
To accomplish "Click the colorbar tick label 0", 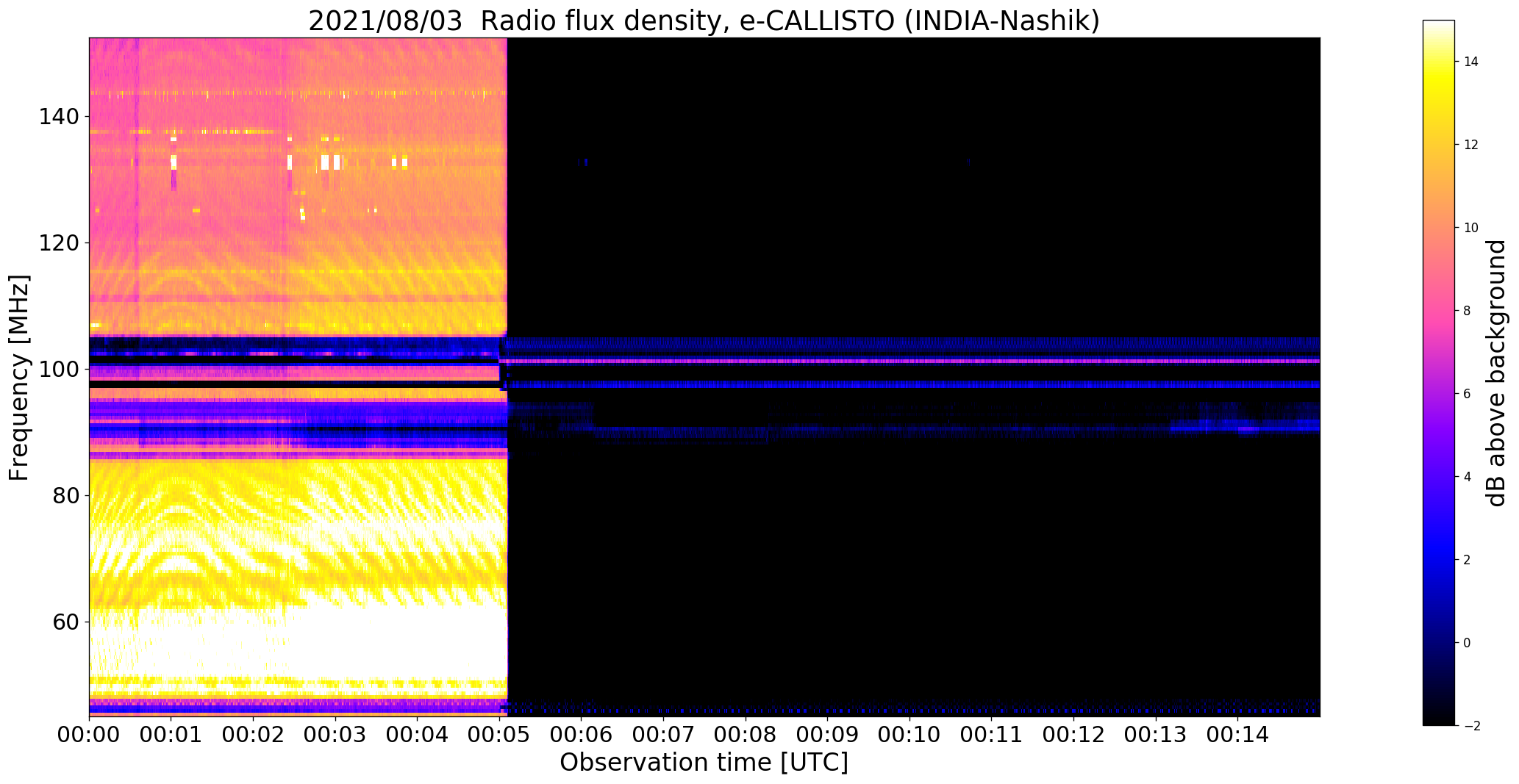I will pyautogui.click(x=1468, y=643).
